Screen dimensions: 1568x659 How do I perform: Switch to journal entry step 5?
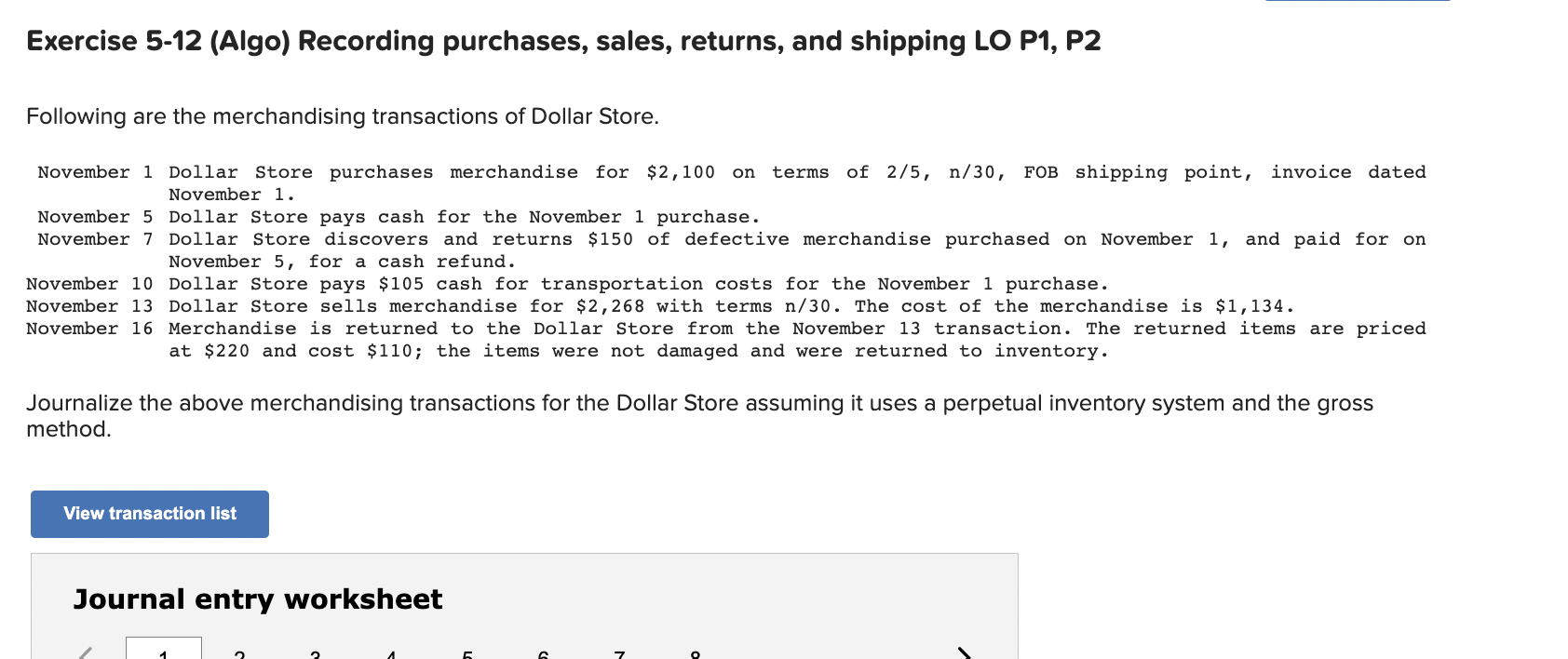point(467,654)
